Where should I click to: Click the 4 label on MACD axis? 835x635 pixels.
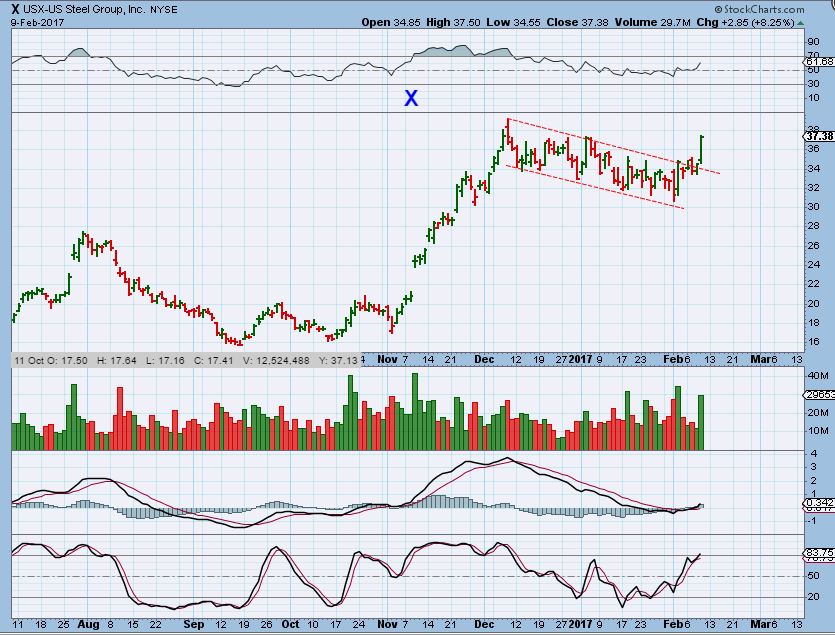pyautogui.click(x=814, y=454)
